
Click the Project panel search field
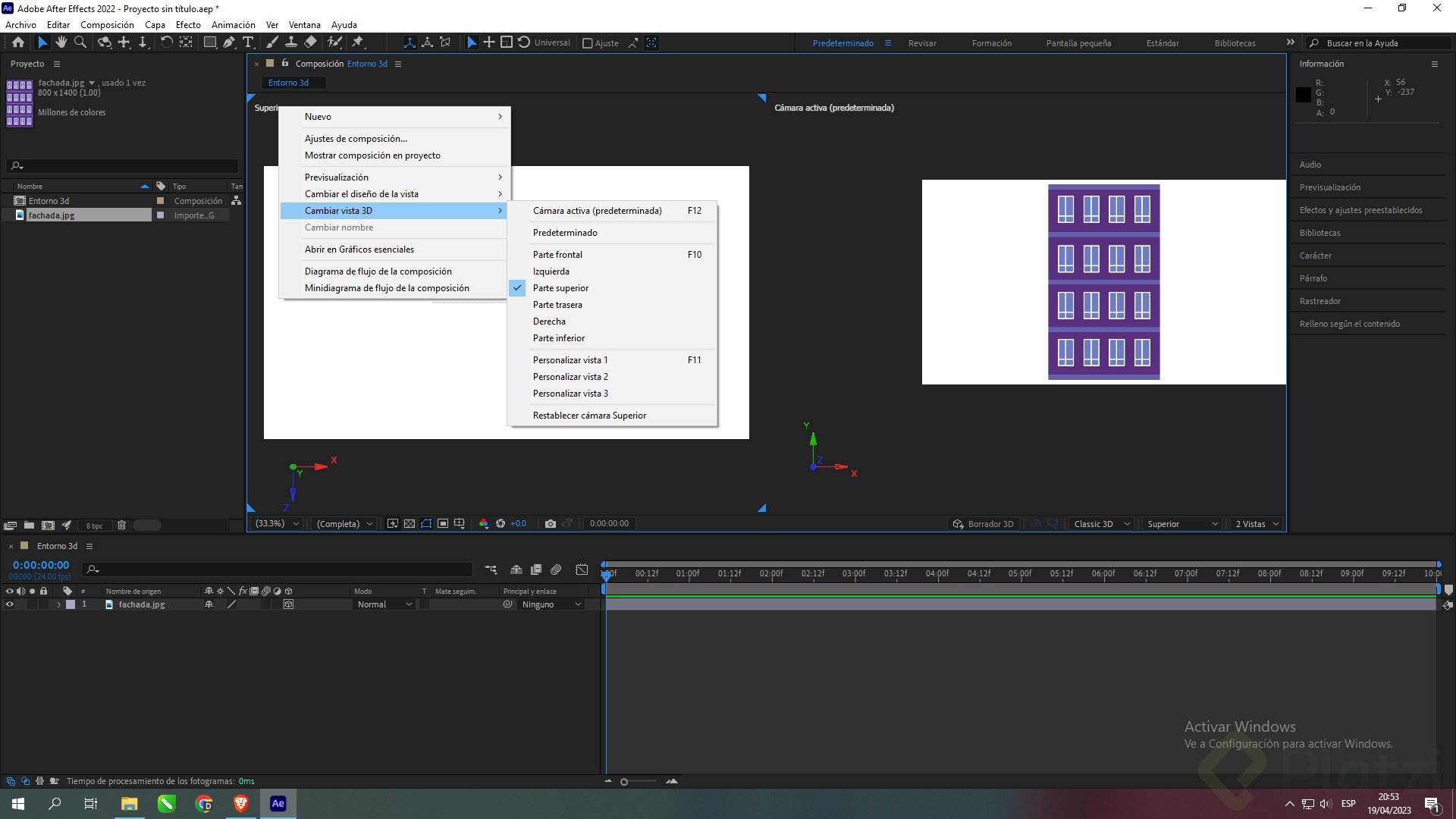[x=122, y=166]
